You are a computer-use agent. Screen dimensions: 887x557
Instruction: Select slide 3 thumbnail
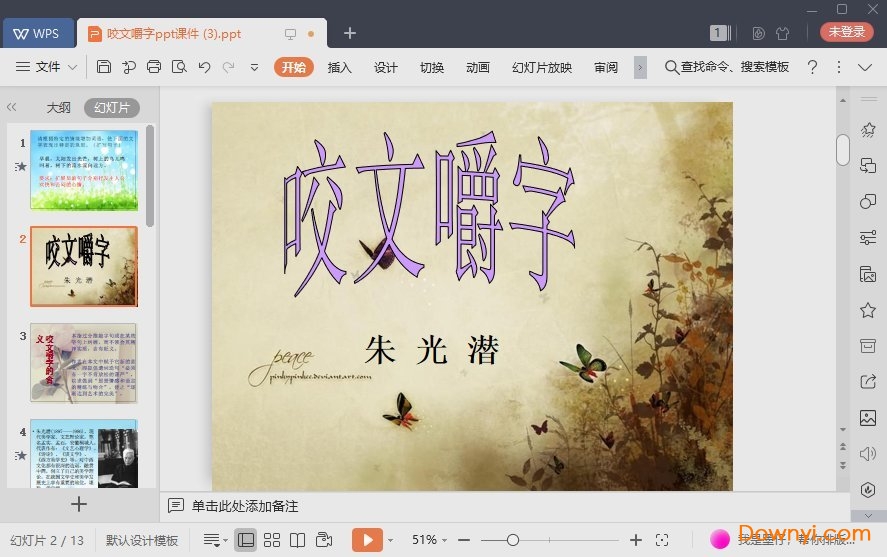click(84, 362)
